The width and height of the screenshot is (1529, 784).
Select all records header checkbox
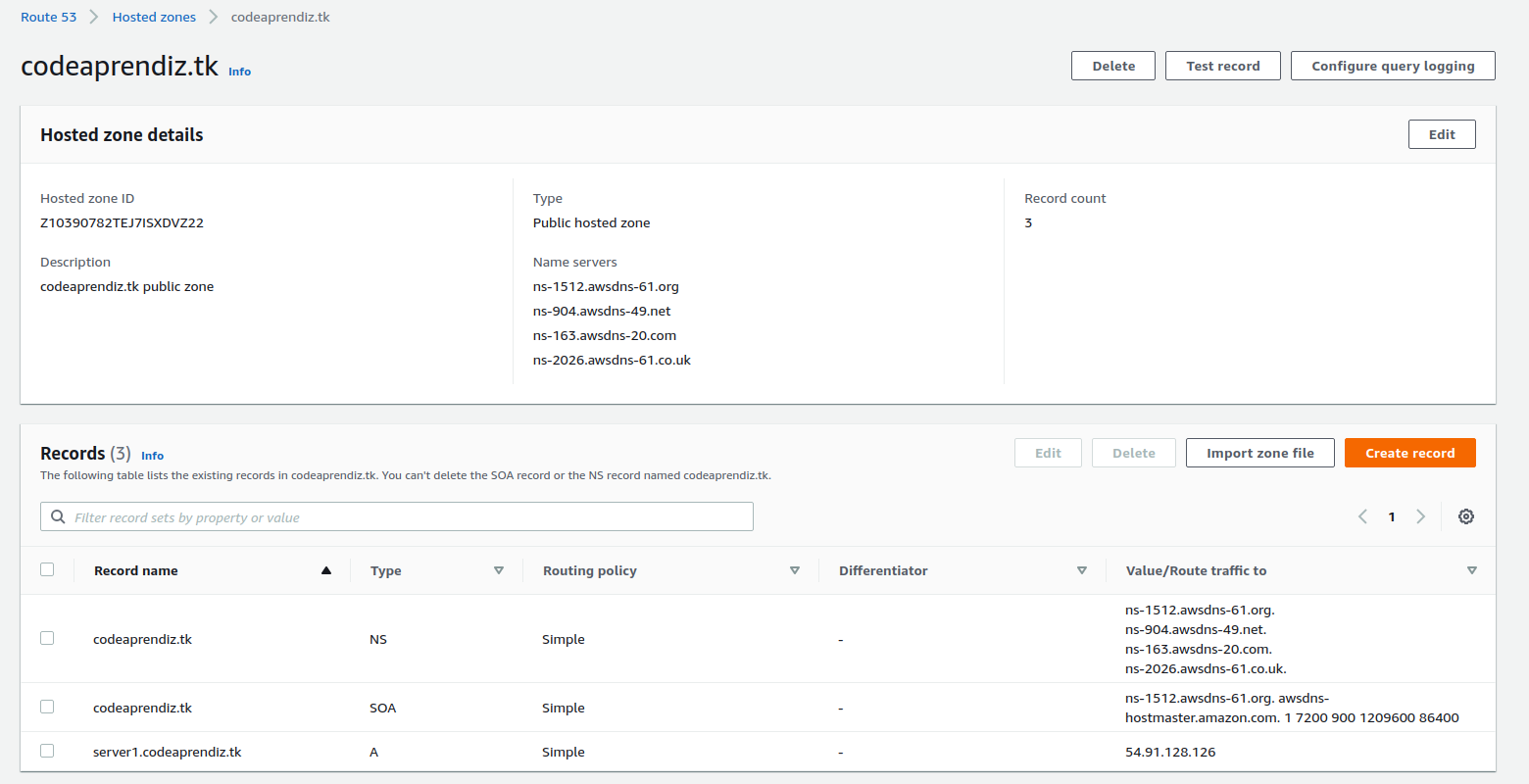click(47, 569)
